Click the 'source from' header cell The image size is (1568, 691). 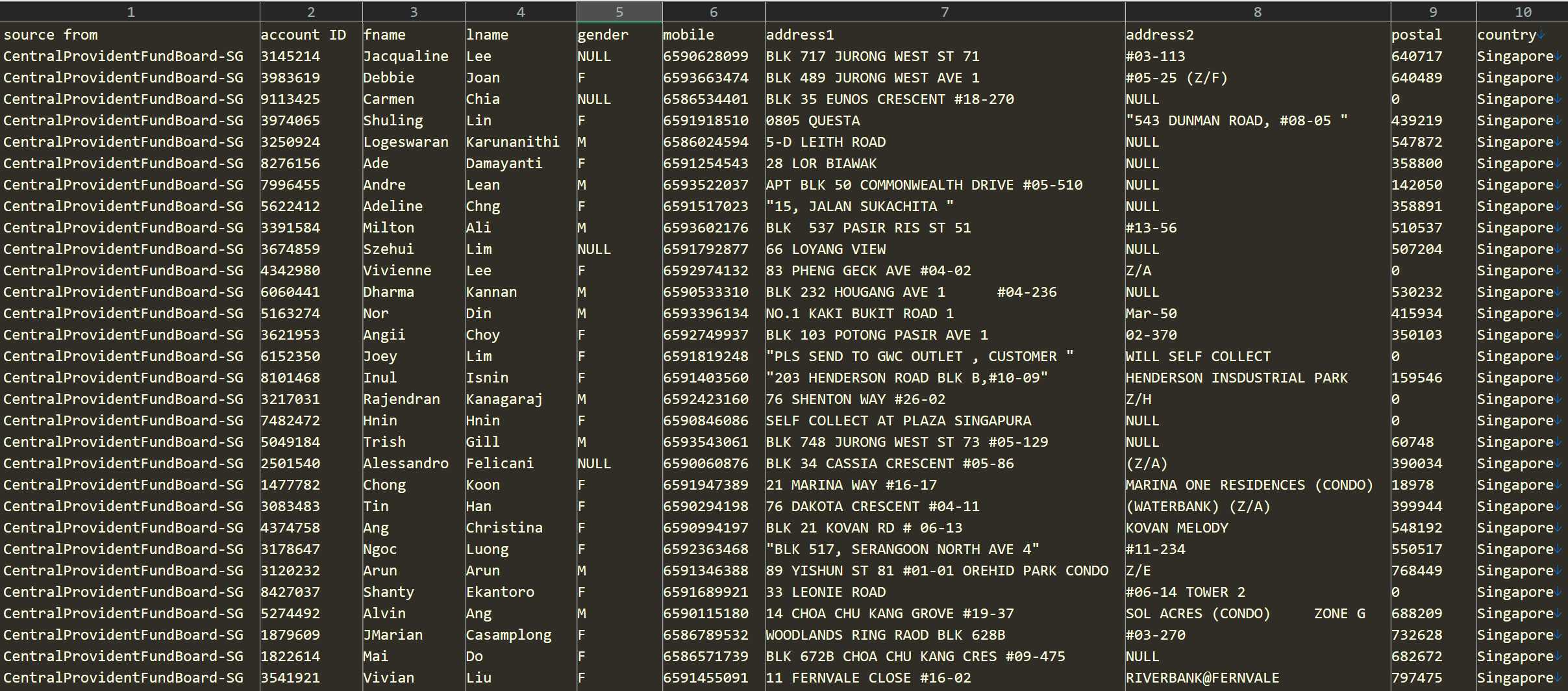[51, 35]
